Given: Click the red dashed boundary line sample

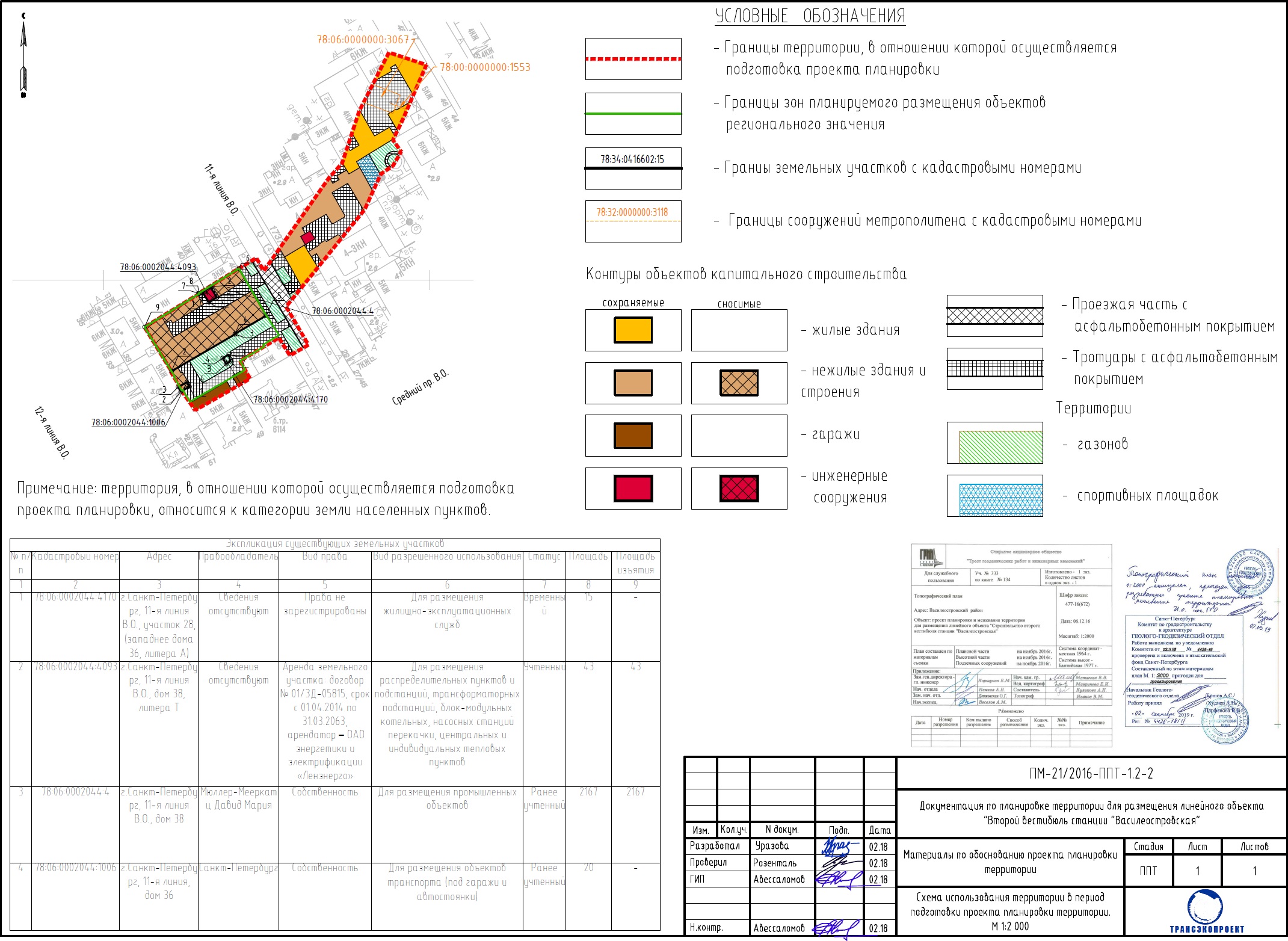Looking at the screenshot, I should (x=633, y=59).
